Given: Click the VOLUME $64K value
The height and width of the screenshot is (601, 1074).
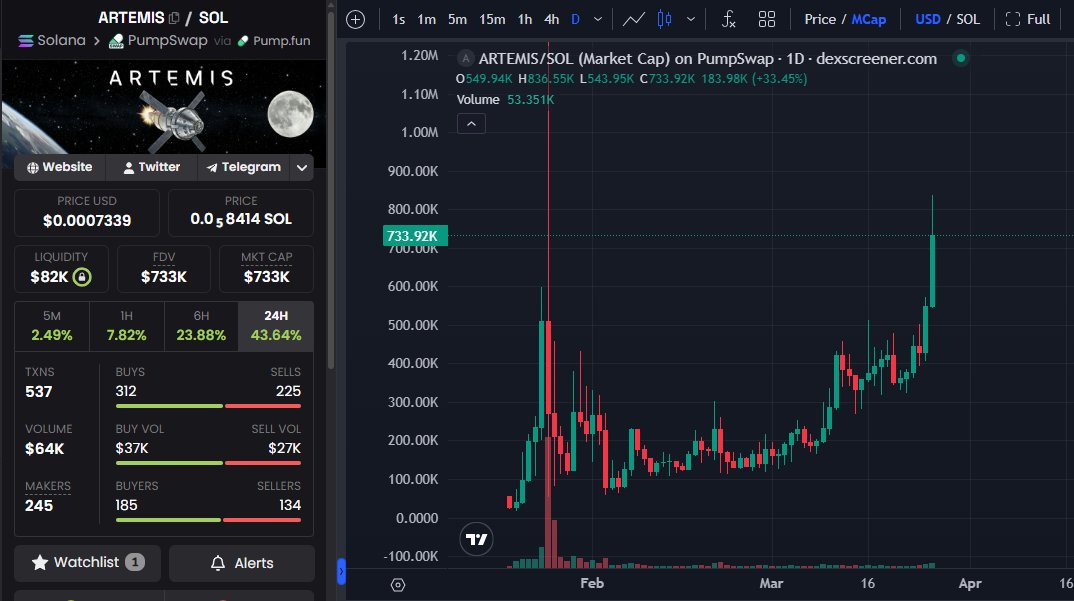Looking at the screenshot, I should pyautogui.click(x=45, y=449).
